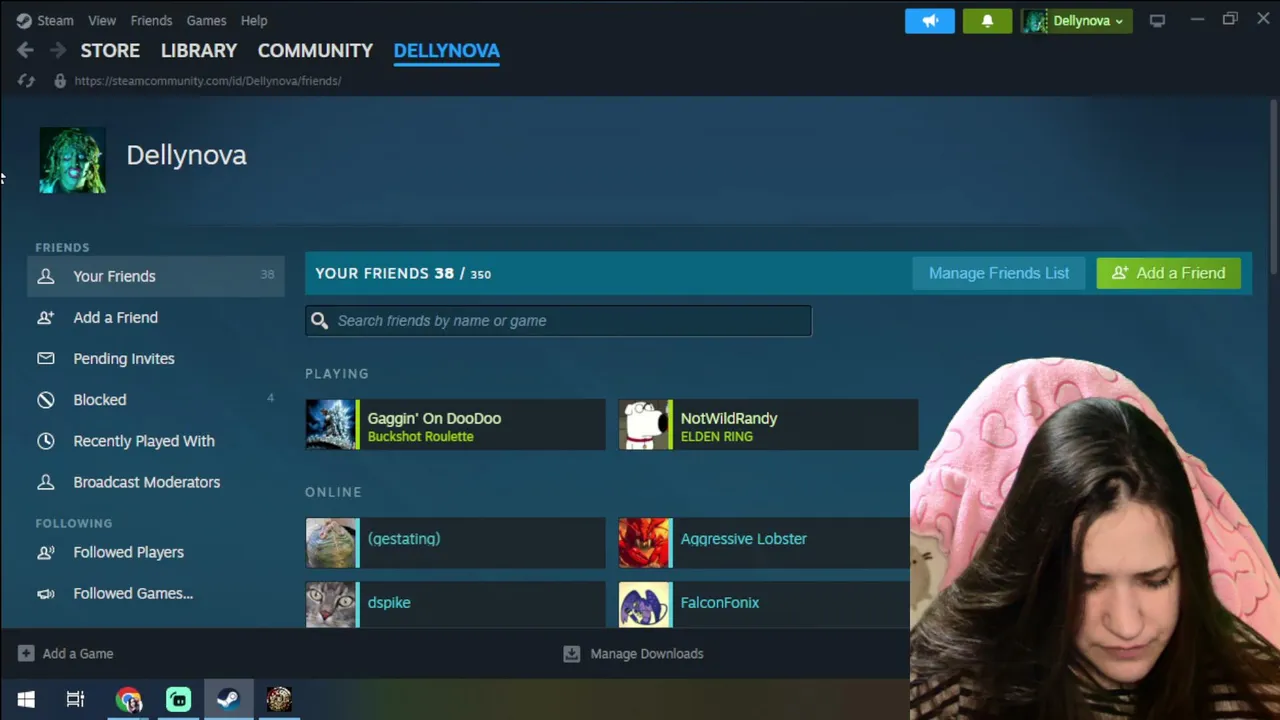Switch to the COMMUNITY tab

pos(315,50)
